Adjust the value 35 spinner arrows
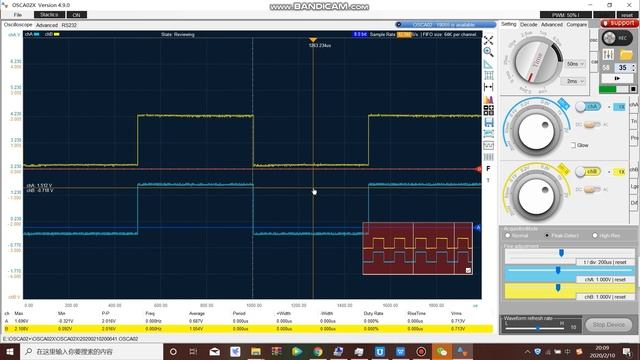640x360 pixels. click(x=633, y=67)
